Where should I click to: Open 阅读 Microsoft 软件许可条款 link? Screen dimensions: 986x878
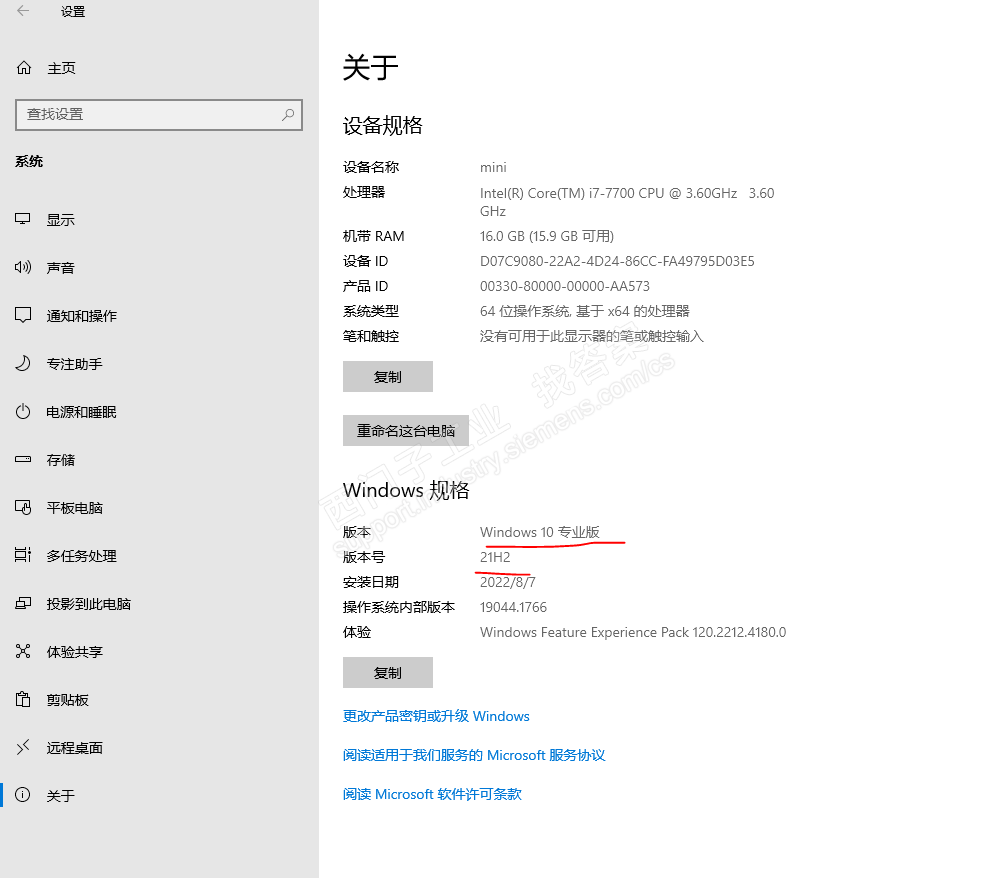[x=432, y=794]
